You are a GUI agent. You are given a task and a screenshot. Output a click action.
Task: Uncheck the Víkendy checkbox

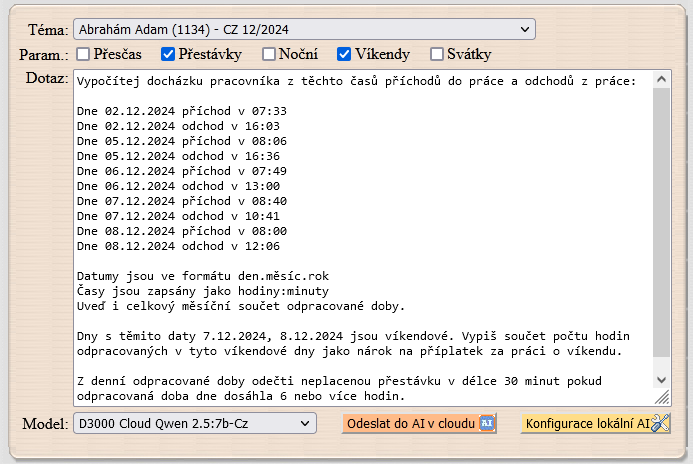[344, 54]
